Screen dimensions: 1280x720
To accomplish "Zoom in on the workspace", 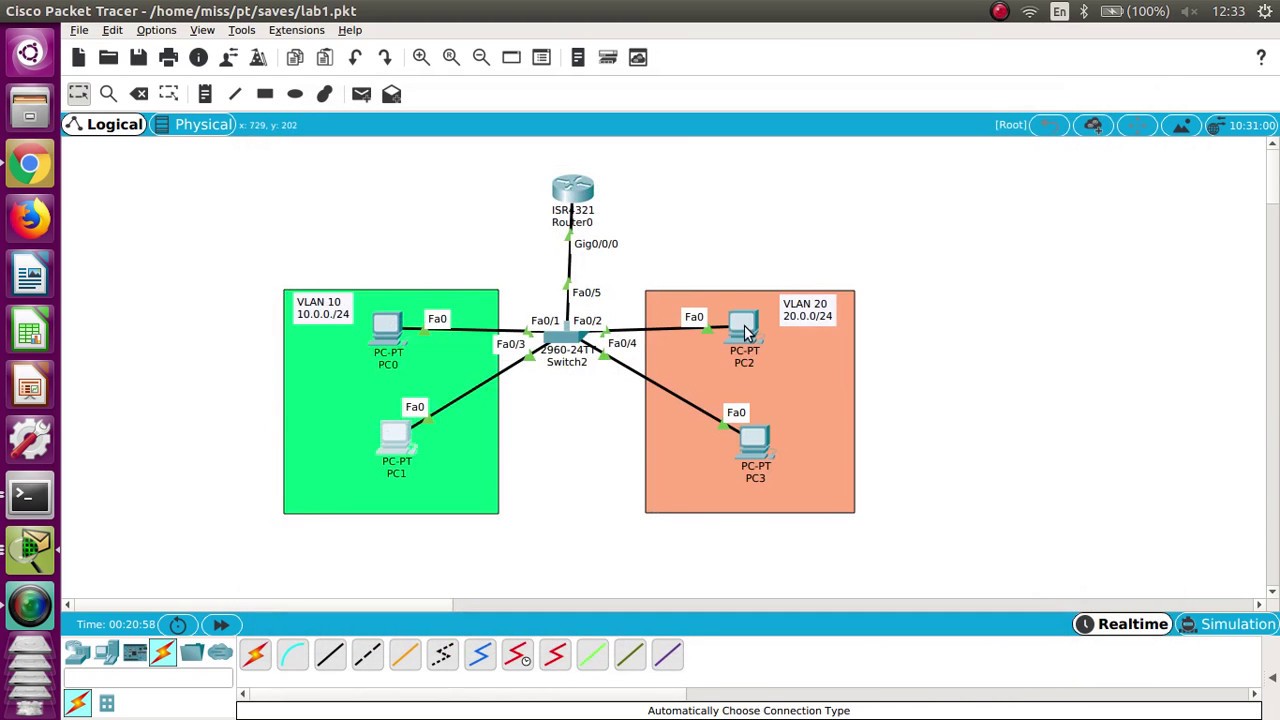I will click(421, 57).
